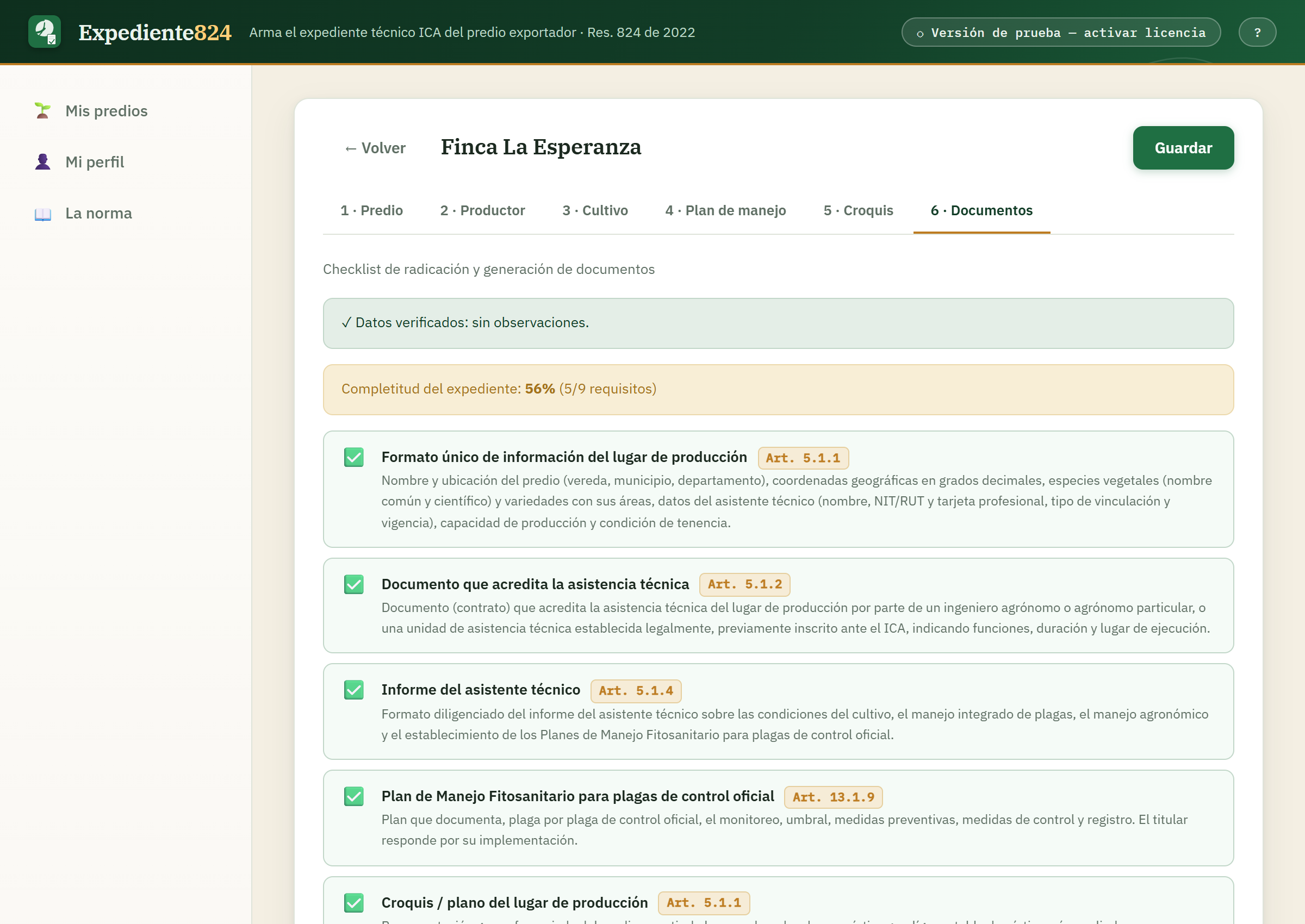Go to the 3 · Cultivo tab
The height and width of the screenshot is (924, 1305).
595,210
